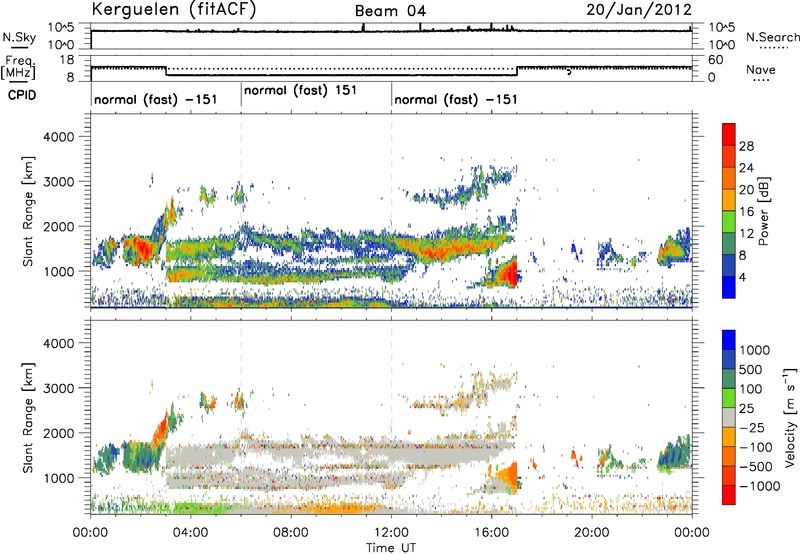Click the "Velocity [m s-1]" colorbar title
The image size is (800, 554).
pos(790,417)
